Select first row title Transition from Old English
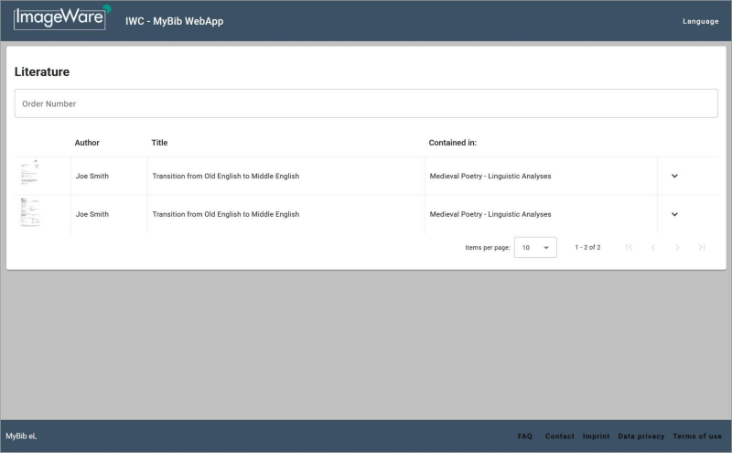The width and height of the screenshot is (732, 453). pyautogui.click(x=225, y=176)
